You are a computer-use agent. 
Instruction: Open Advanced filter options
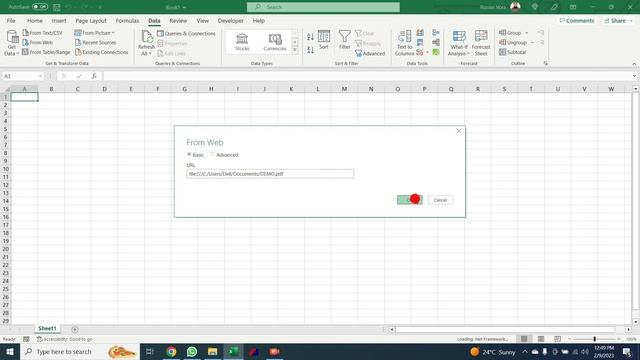(370, 53)
